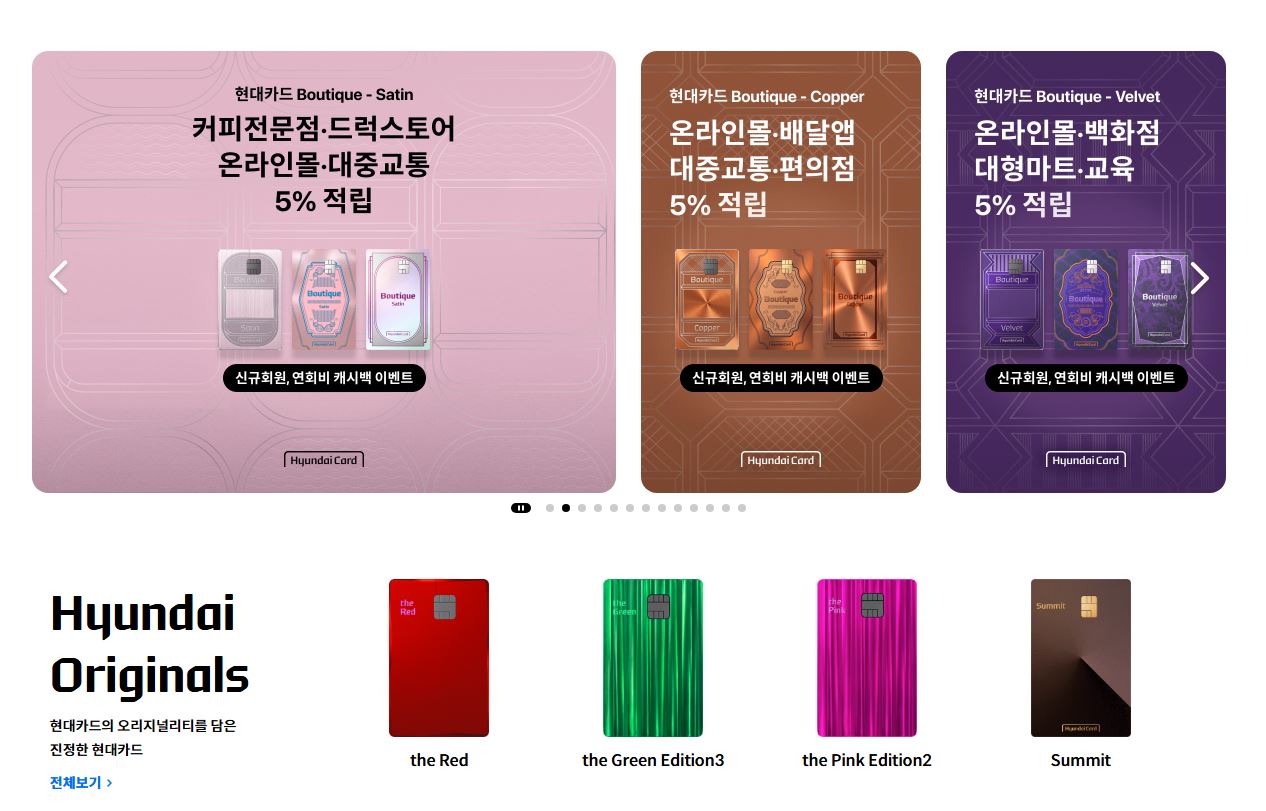Click the dark ornate Boutique Velvet card image
The image size is (1266, 811).
tap(1086, 300)
